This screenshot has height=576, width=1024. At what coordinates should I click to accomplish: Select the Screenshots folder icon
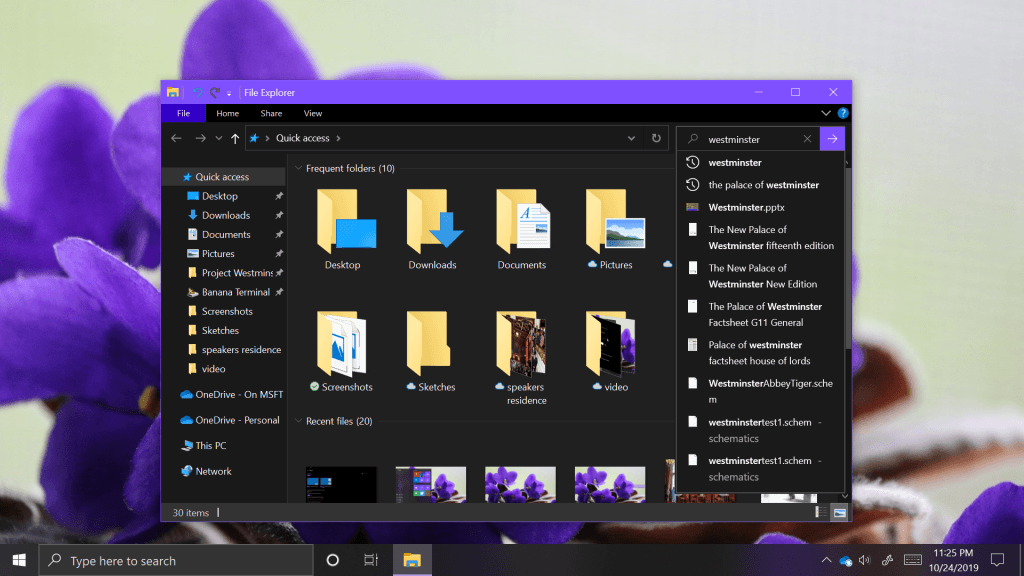click(x=342, y=344)
